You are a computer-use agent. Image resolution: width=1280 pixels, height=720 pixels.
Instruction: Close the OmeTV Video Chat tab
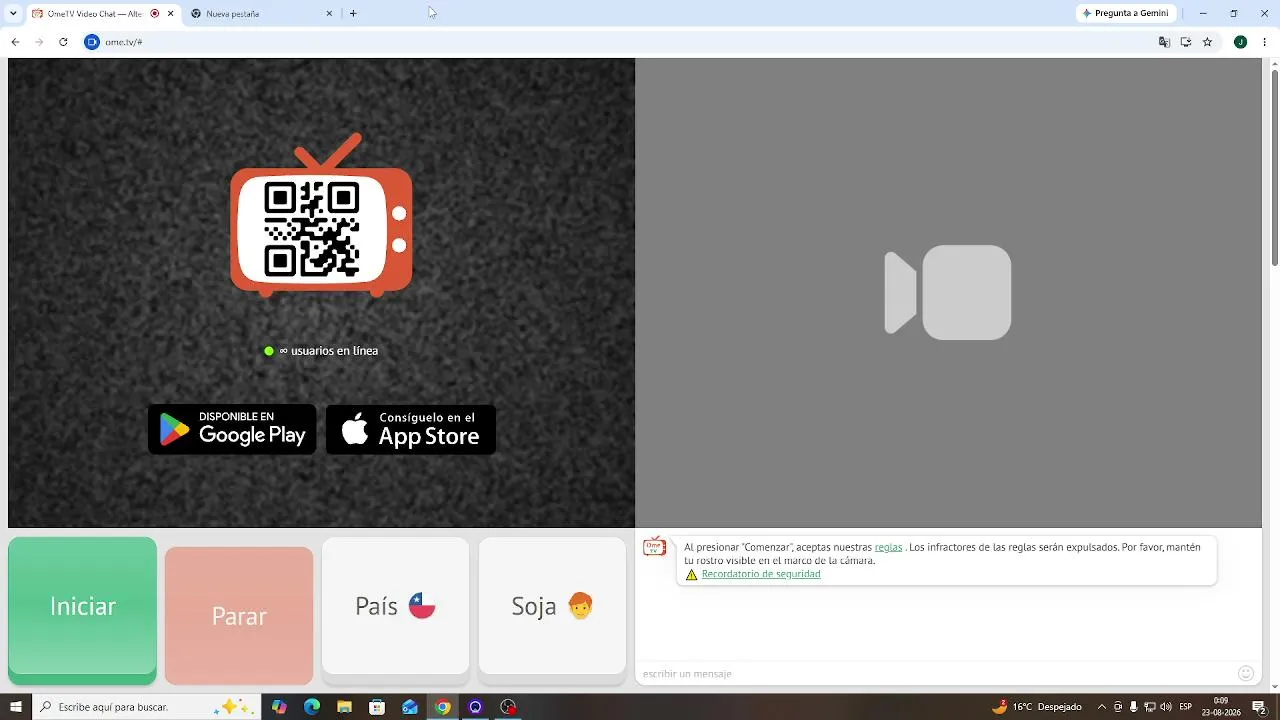click(x=171, y=13)
